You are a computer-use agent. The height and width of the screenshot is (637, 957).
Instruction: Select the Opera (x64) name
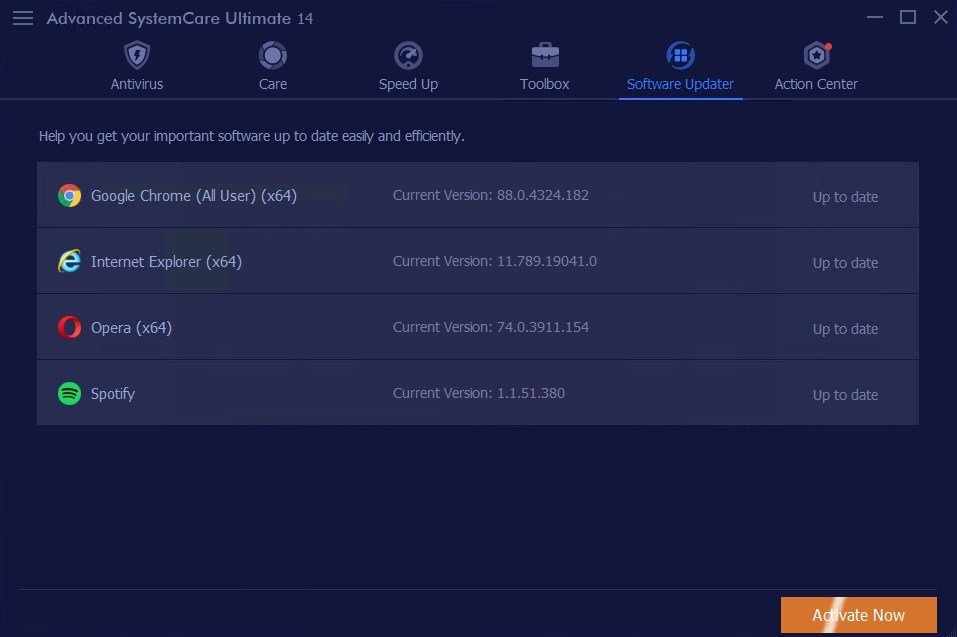pos(131,328)
